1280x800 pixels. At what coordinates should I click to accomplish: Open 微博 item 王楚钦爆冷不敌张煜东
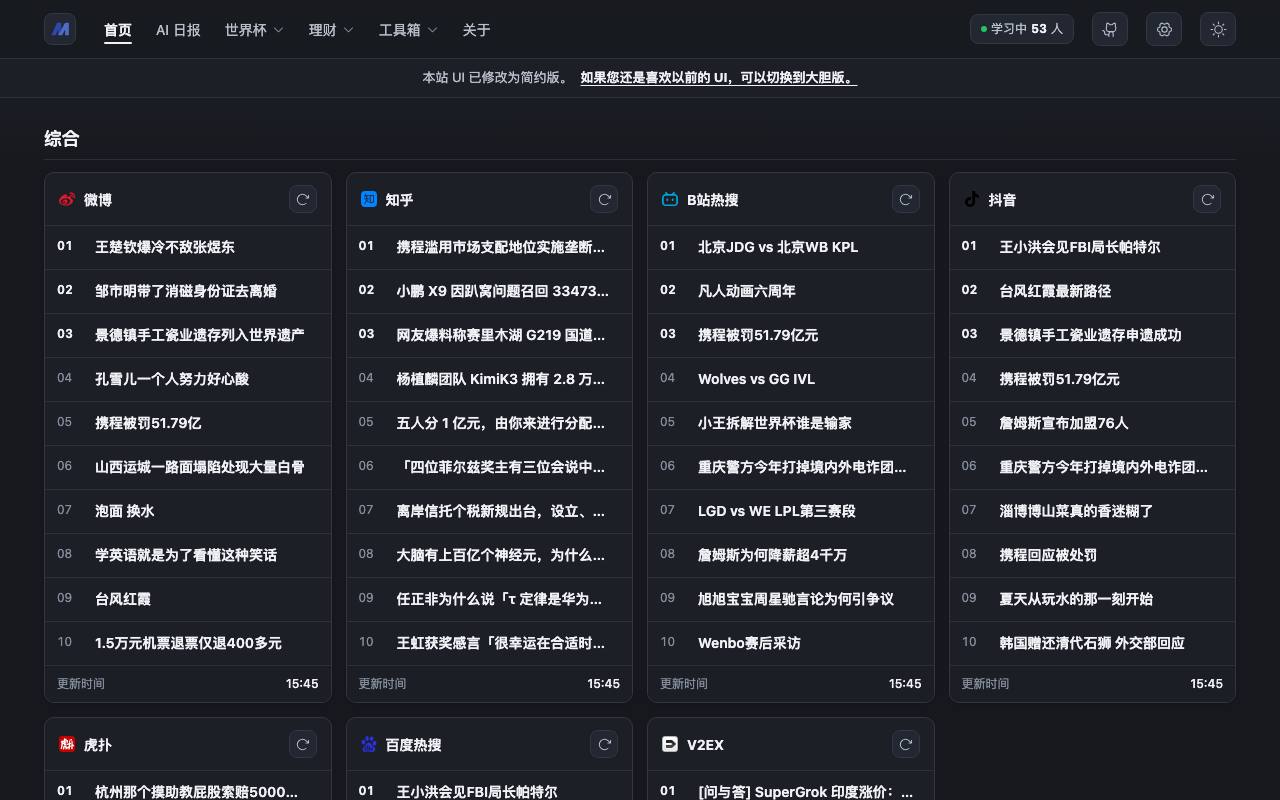pyautogui.click(x=188, y=247)
